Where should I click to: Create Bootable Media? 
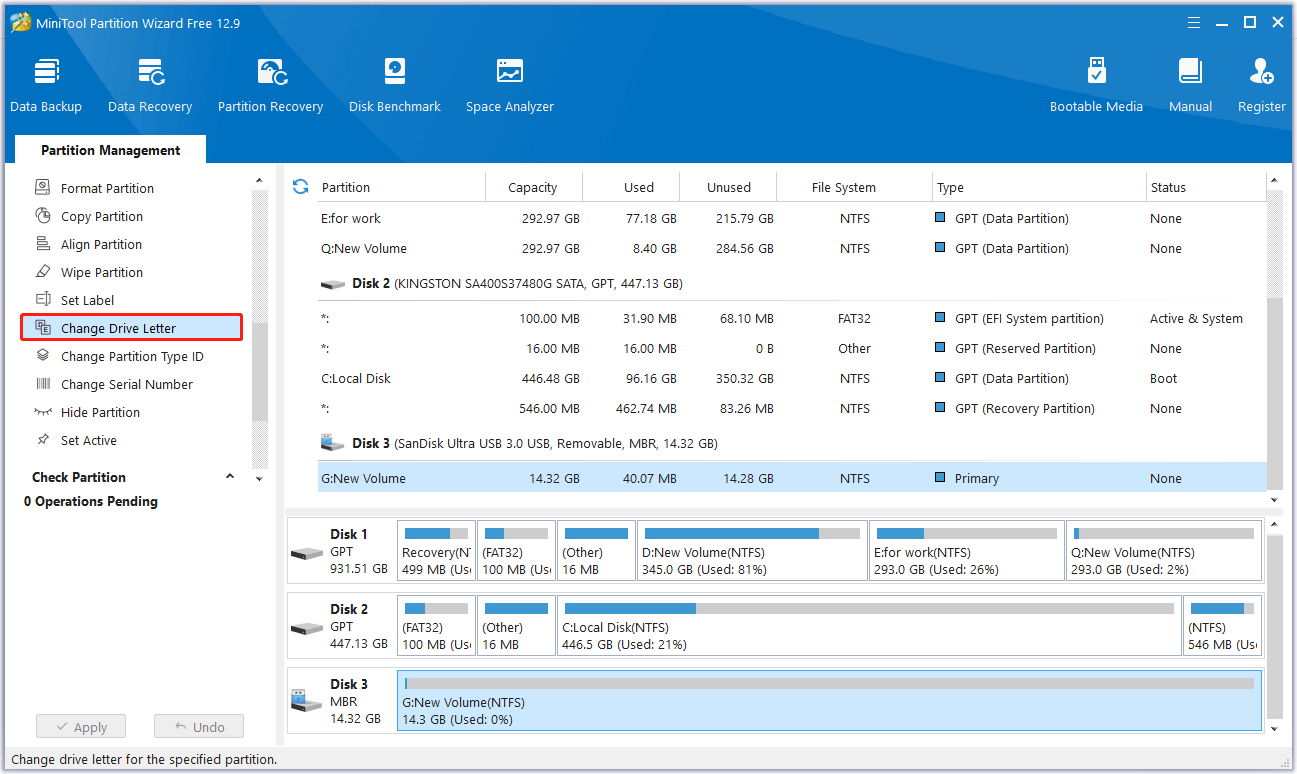(x=1096, y=86)
